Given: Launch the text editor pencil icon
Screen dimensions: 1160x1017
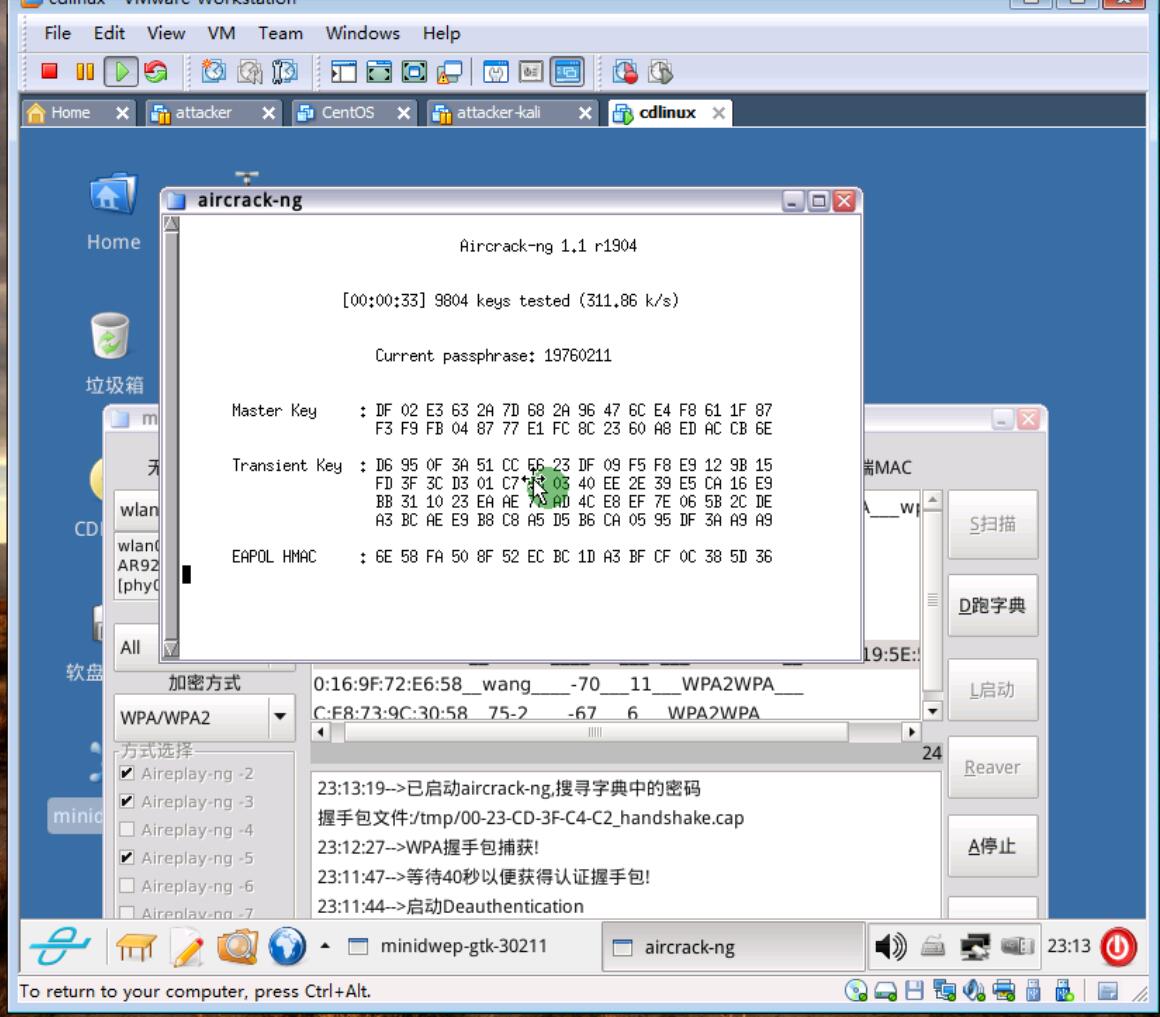Looking at the screenshot, I should (187, 947).
